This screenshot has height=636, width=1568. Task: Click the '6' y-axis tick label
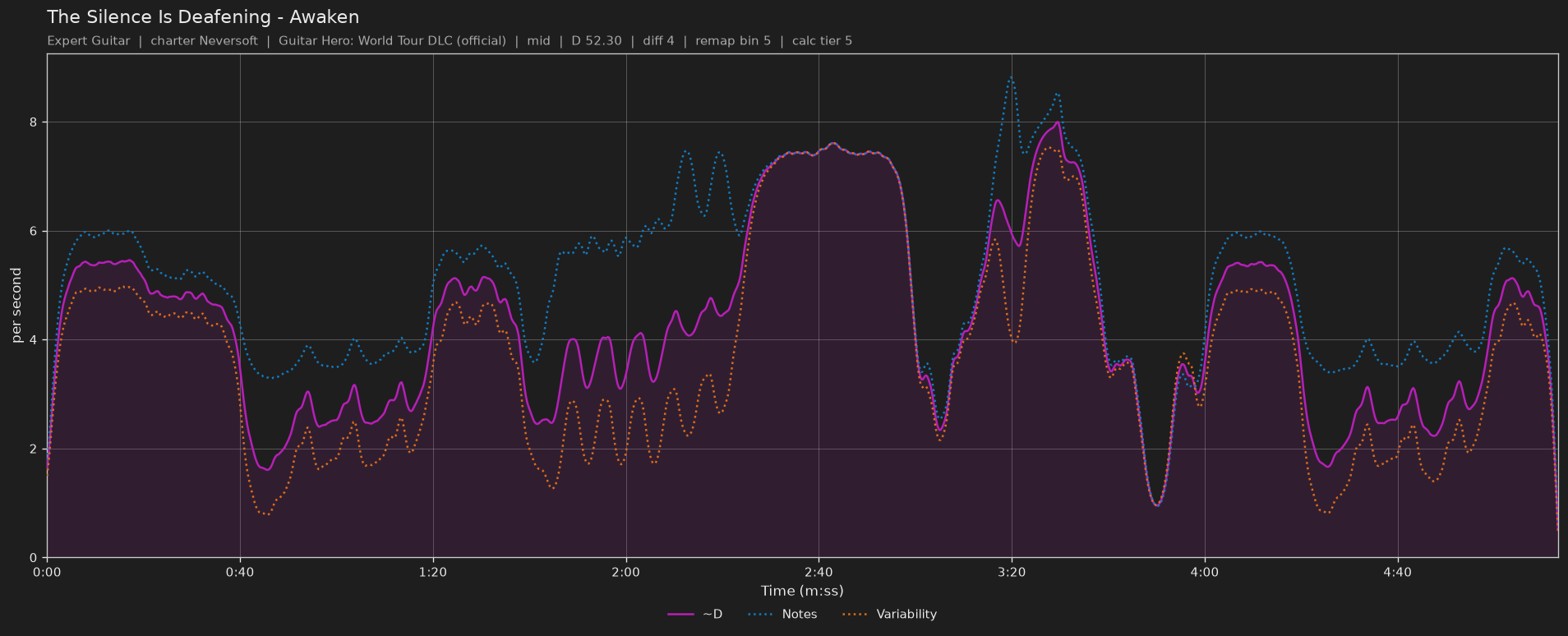tap(34, 232)
